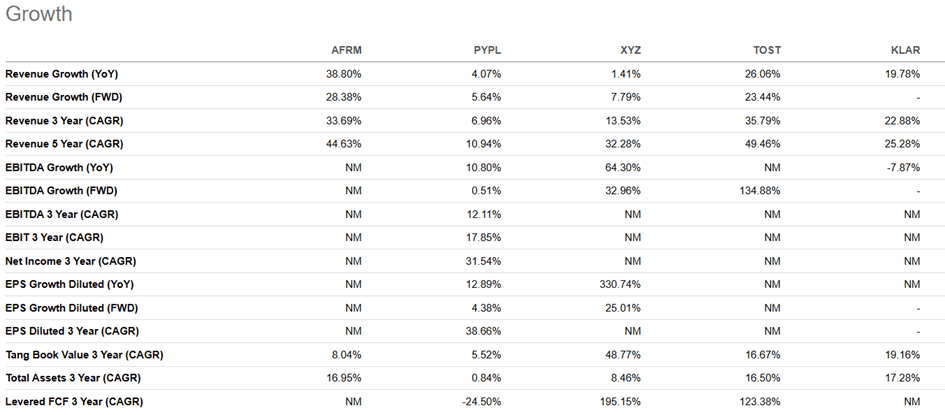Click the Tang Book Value 3 Year label
This screenshot has height=415, width=945.
coord(84,355)
